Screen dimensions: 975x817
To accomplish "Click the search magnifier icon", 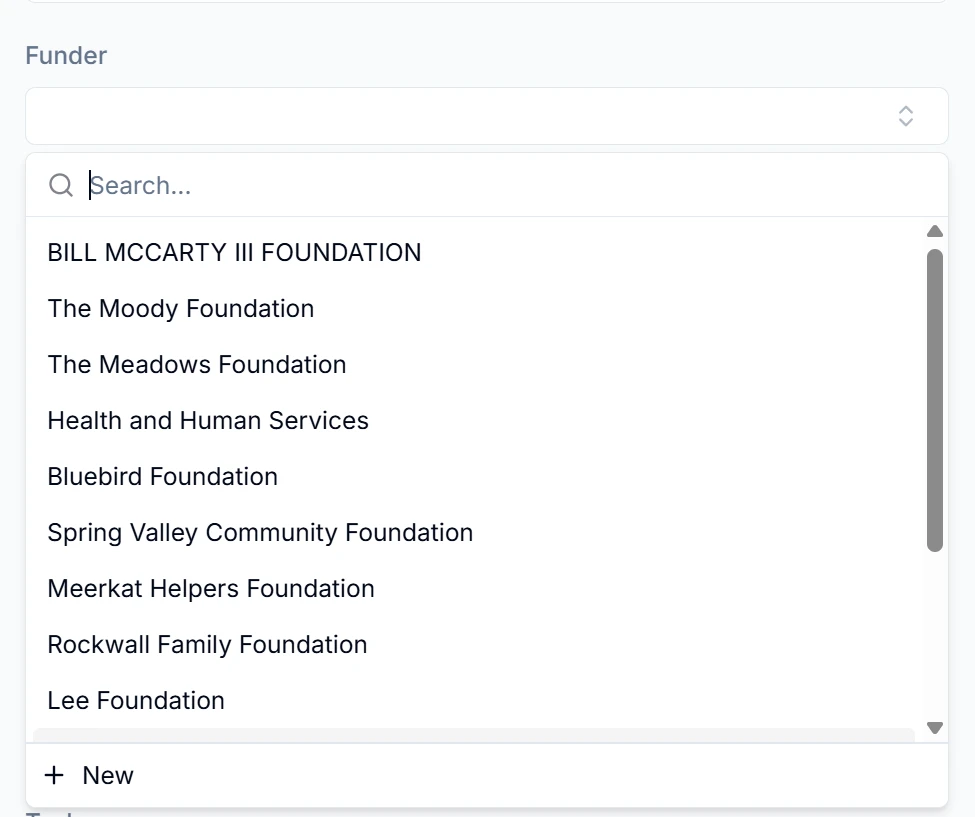I will pyautogui.click(x=61, y=185).
